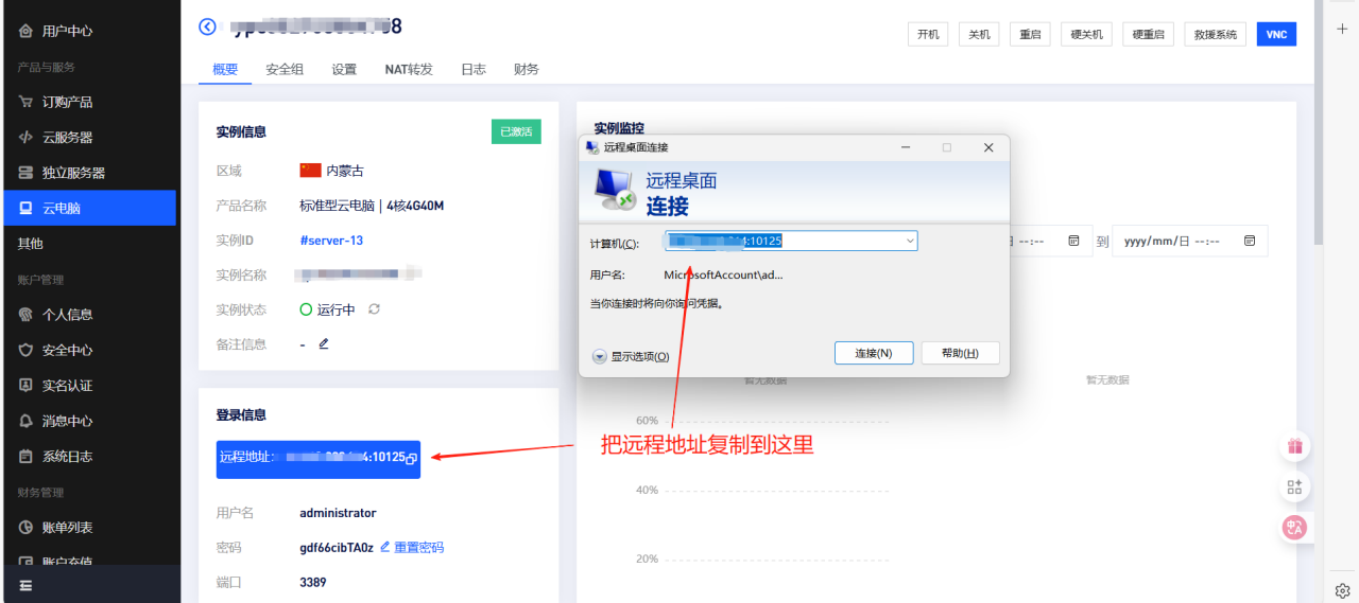The image size is (1359, 603).
Task: Edit the 备注信息 with the pencil icon
Action: click(x=323, y=344)
